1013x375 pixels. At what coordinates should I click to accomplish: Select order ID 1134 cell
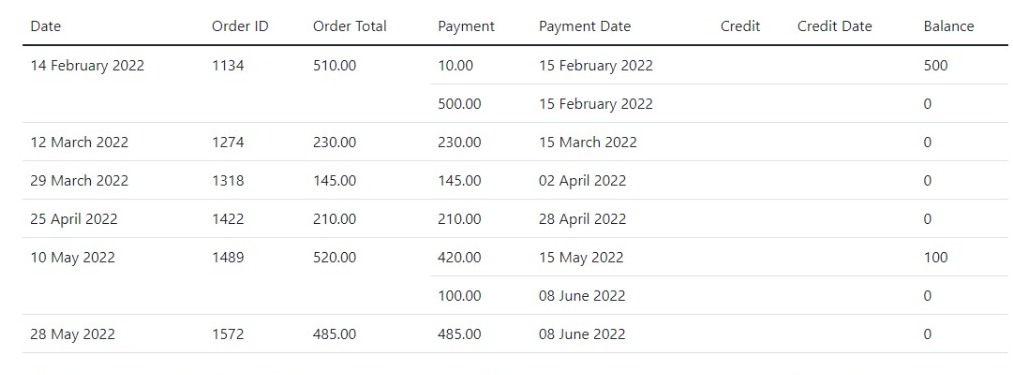(228, 65)
